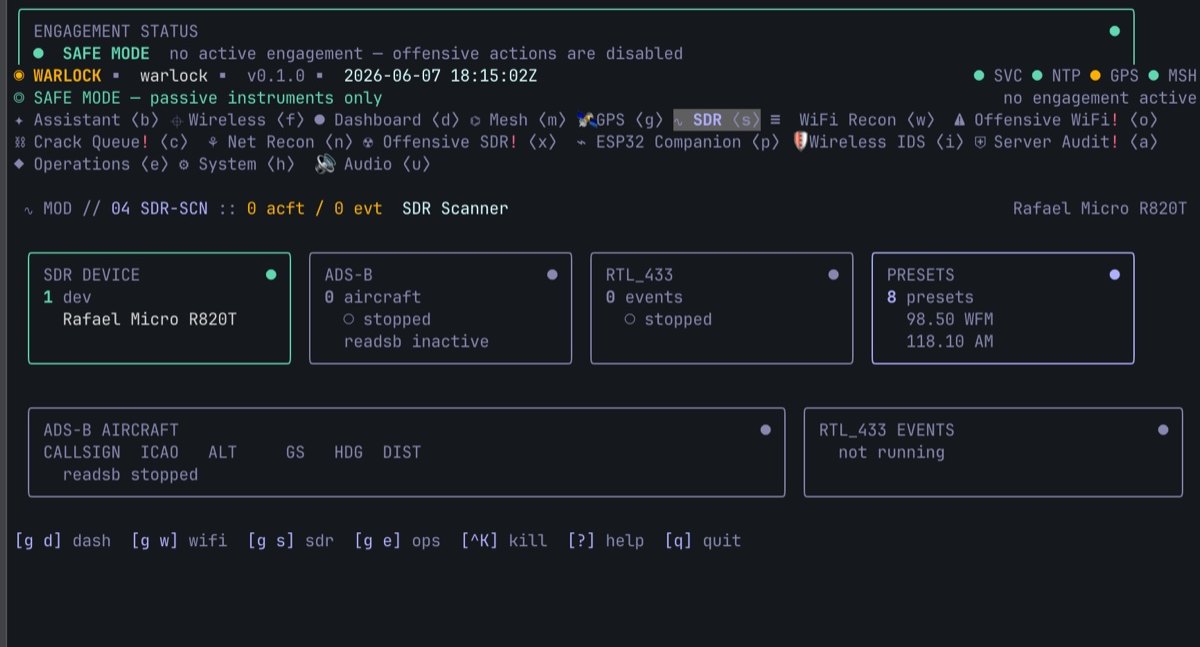Click the green dot on SDR DEVICE card
Viewport: 1200px width, 647px height.
point(271,274)
